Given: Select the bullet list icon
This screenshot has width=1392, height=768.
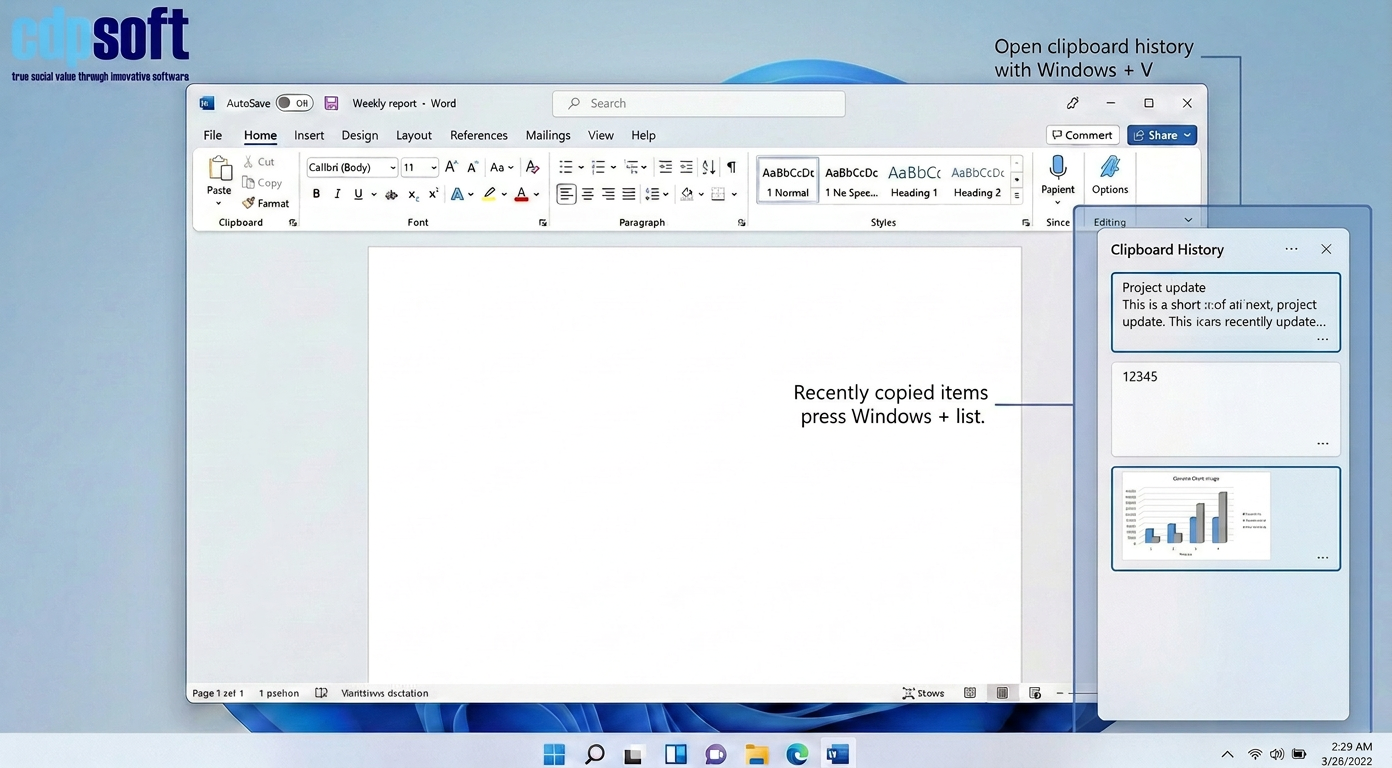Looking at the screenshot, I should pos(566,167).
